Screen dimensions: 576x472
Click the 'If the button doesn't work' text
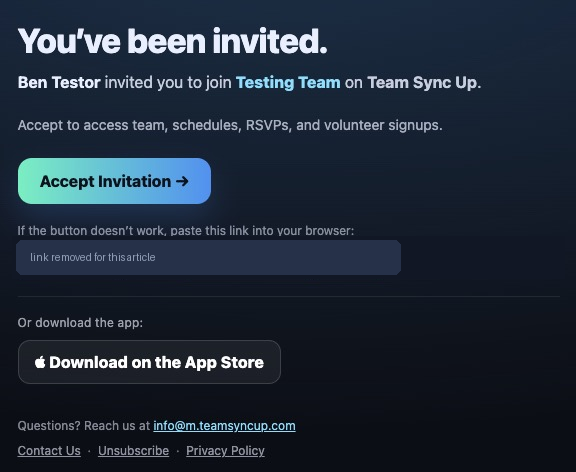pos(186,231)
